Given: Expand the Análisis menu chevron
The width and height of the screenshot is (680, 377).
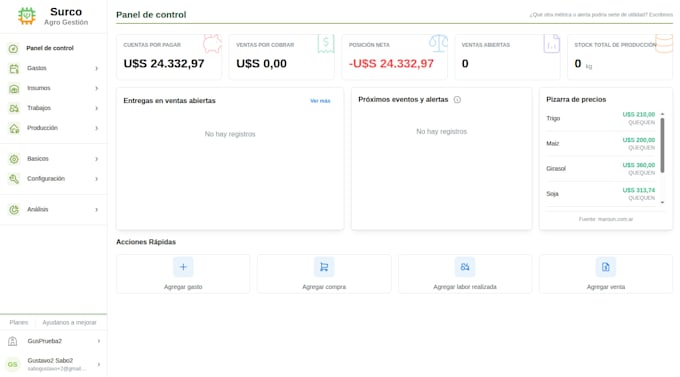Looking at the screenshot, I should 97,210.
